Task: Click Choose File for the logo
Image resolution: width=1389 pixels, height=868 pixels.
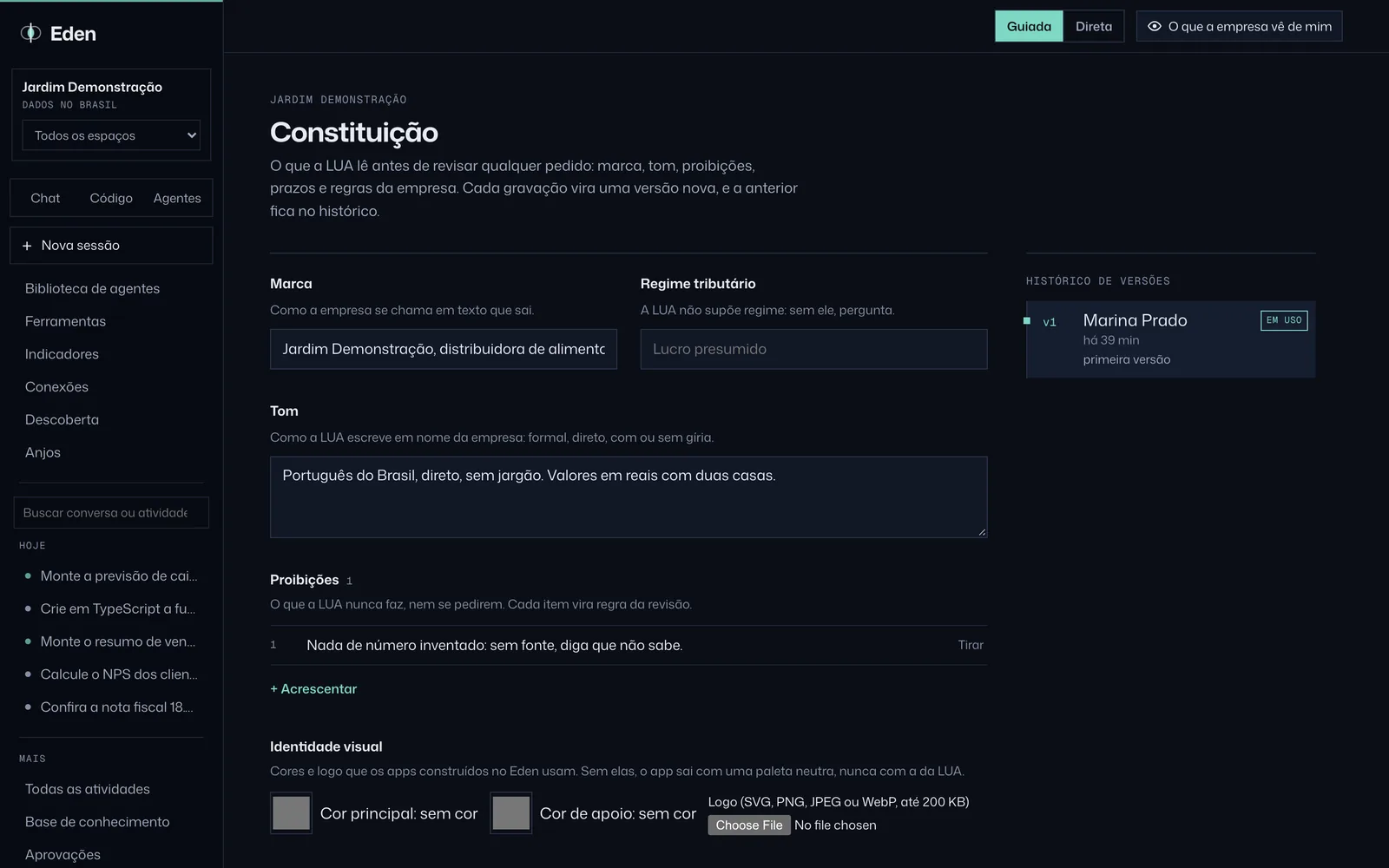Action: point(749,825)
